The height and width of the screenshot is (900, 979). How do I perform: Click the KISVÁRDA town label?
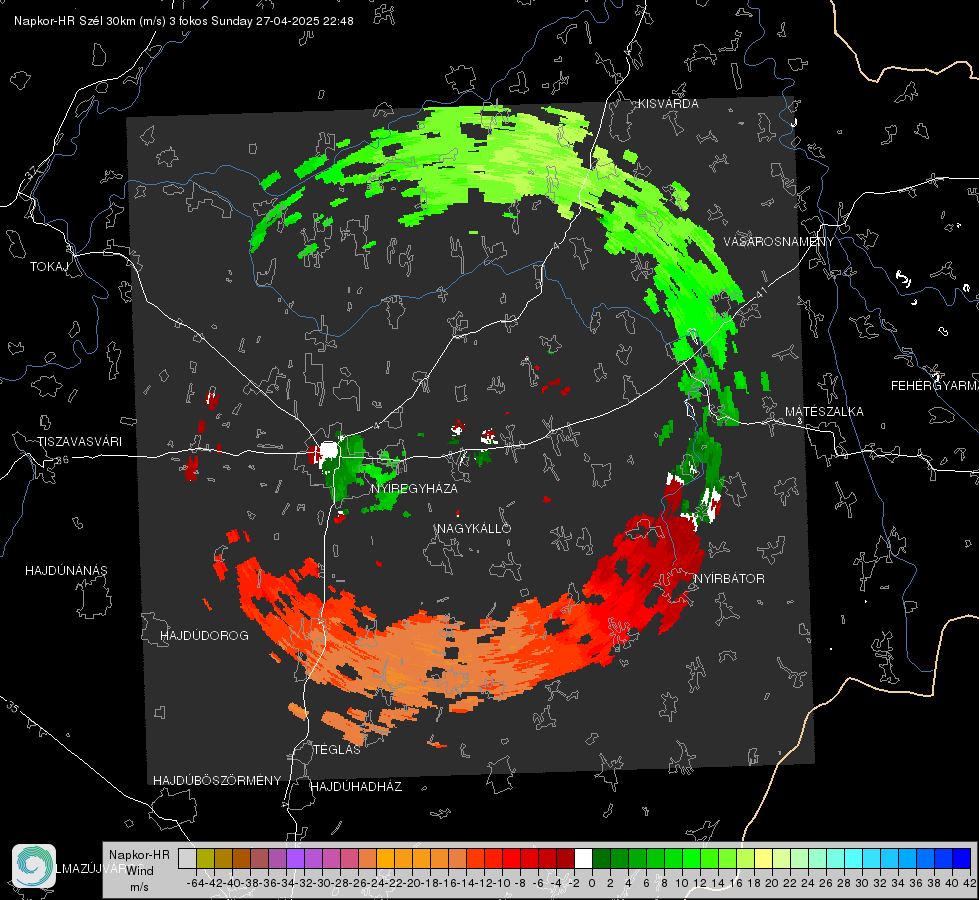[668, 104]
